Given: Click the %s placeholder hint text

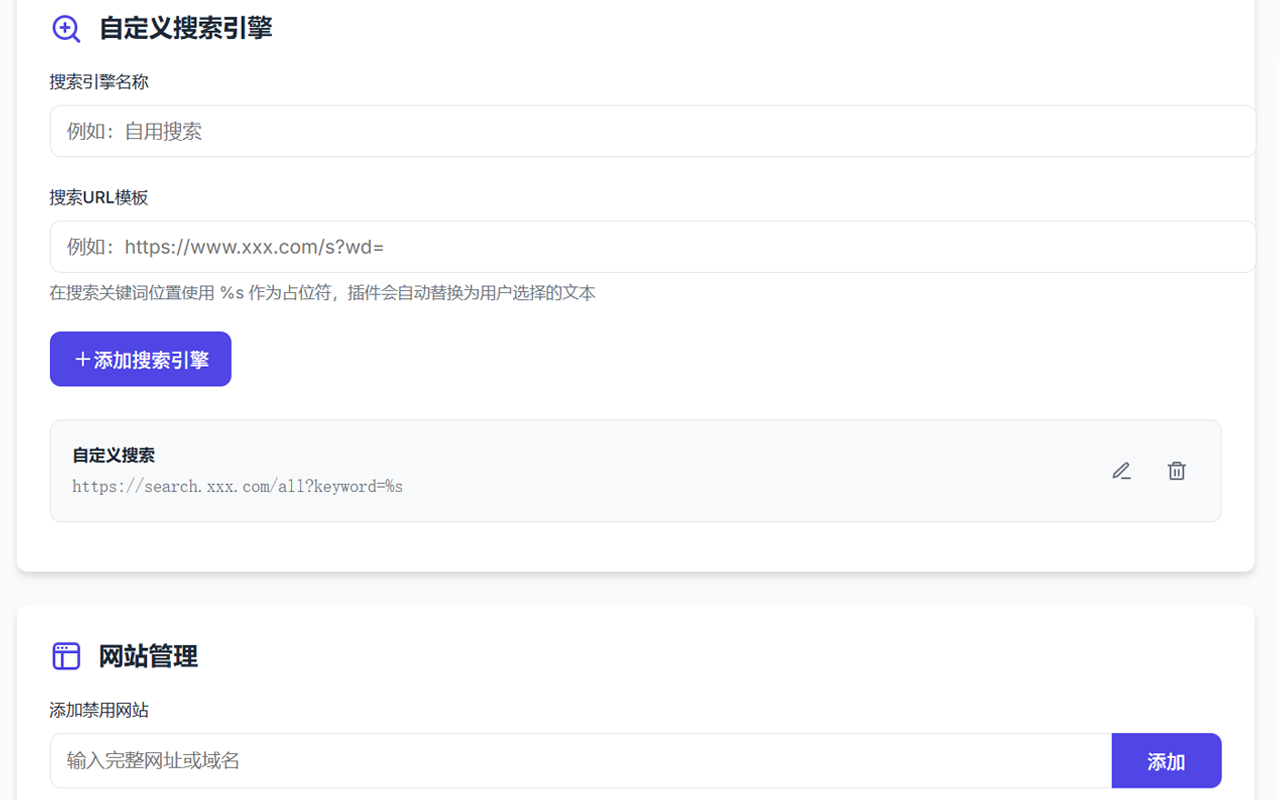Looking at the screenshot, I should (323, 293).
